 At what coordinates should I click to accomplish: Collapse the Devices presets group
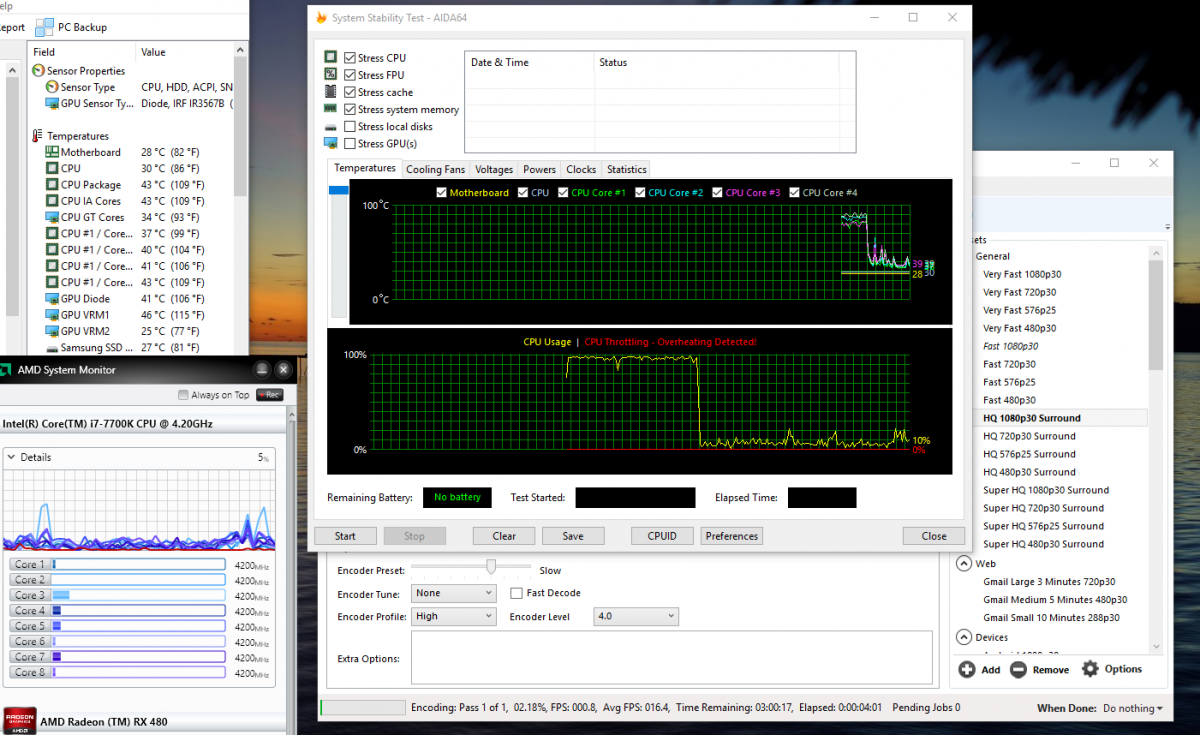tap(964, 637)
